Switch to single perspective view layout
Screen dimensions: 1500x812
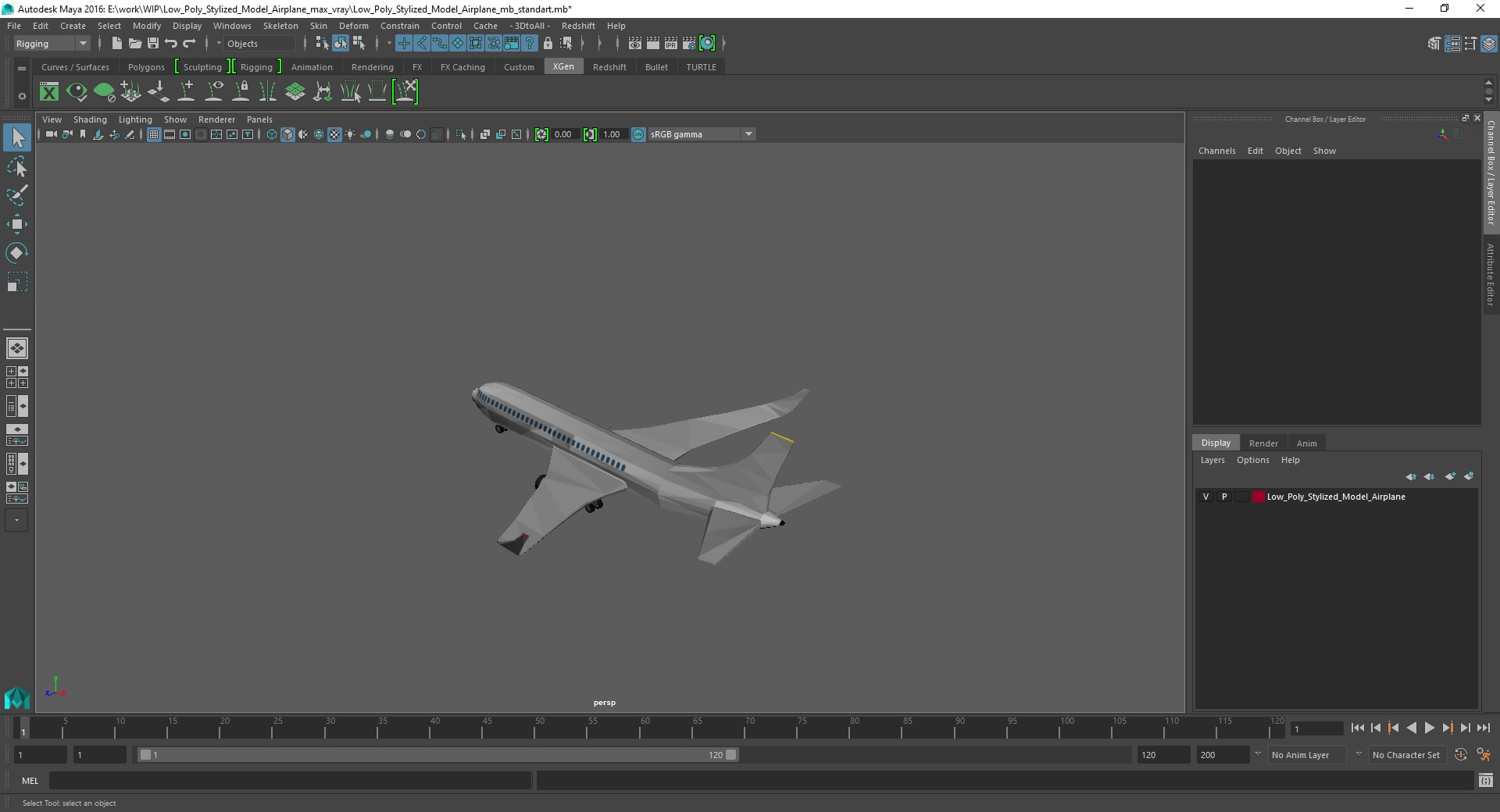tap(17, 348)
